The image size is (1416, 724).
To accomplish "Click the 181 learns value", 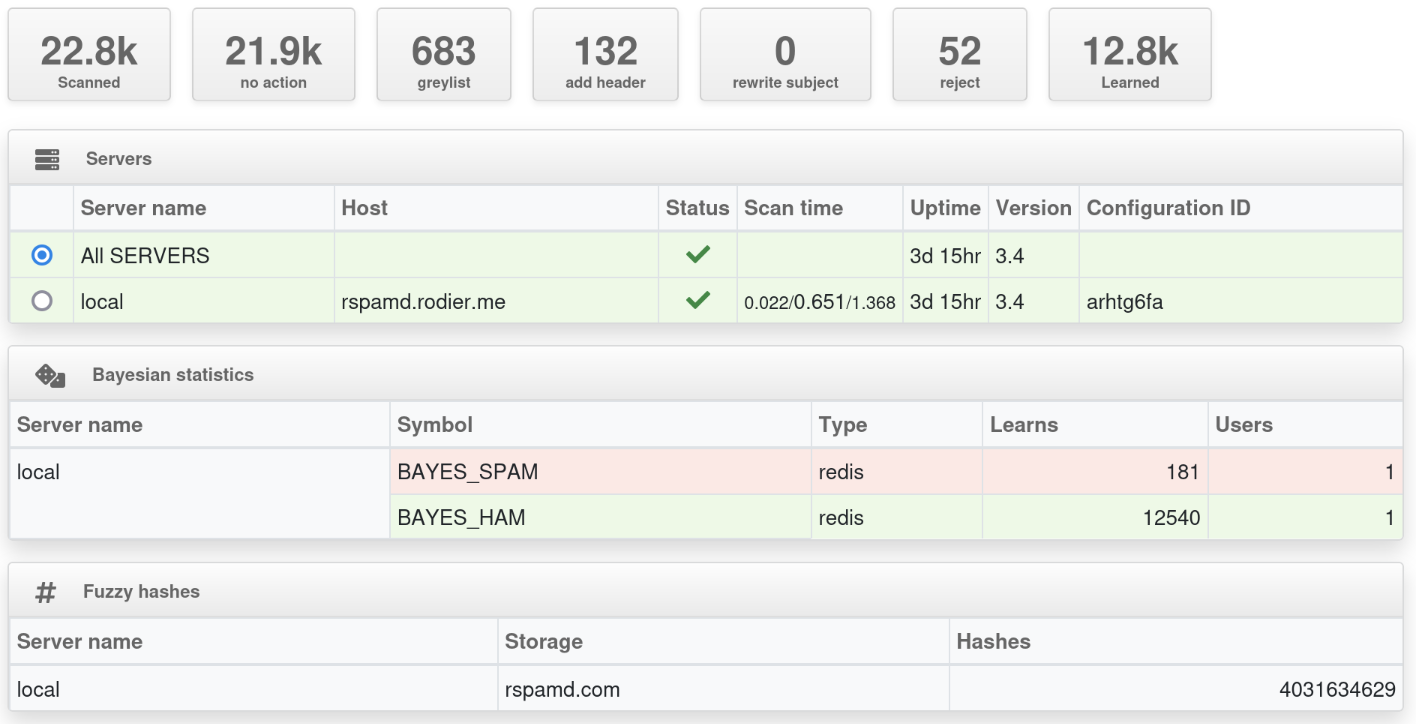I will coord(1182,472).
